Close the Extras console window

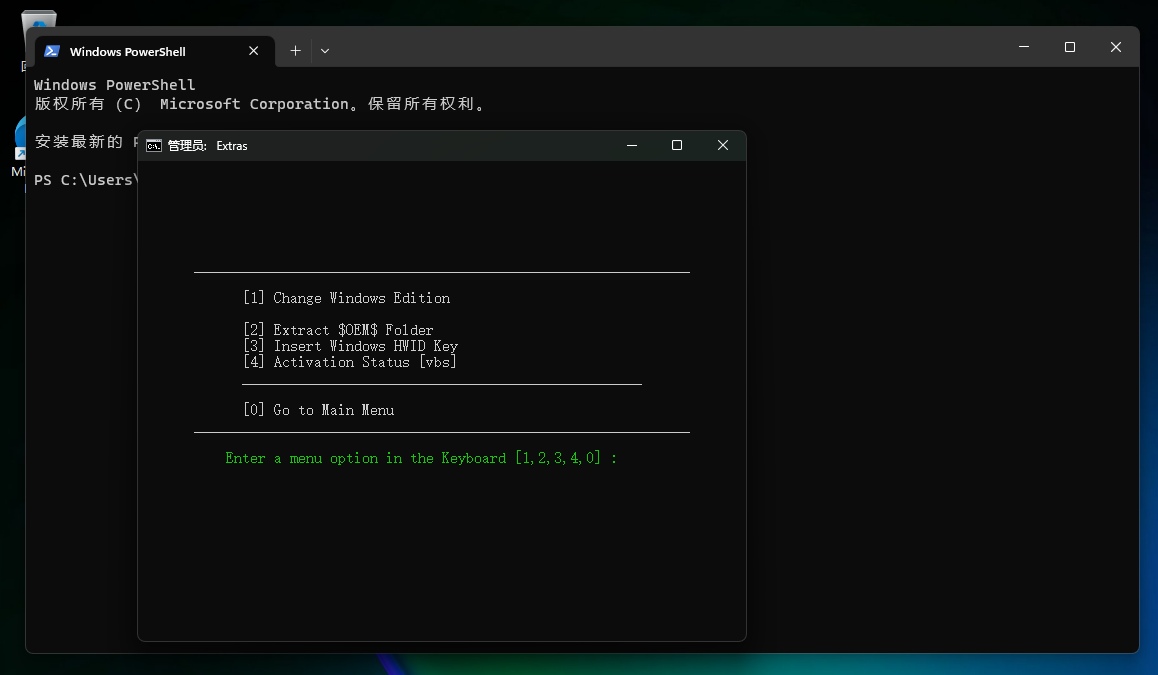723,145
